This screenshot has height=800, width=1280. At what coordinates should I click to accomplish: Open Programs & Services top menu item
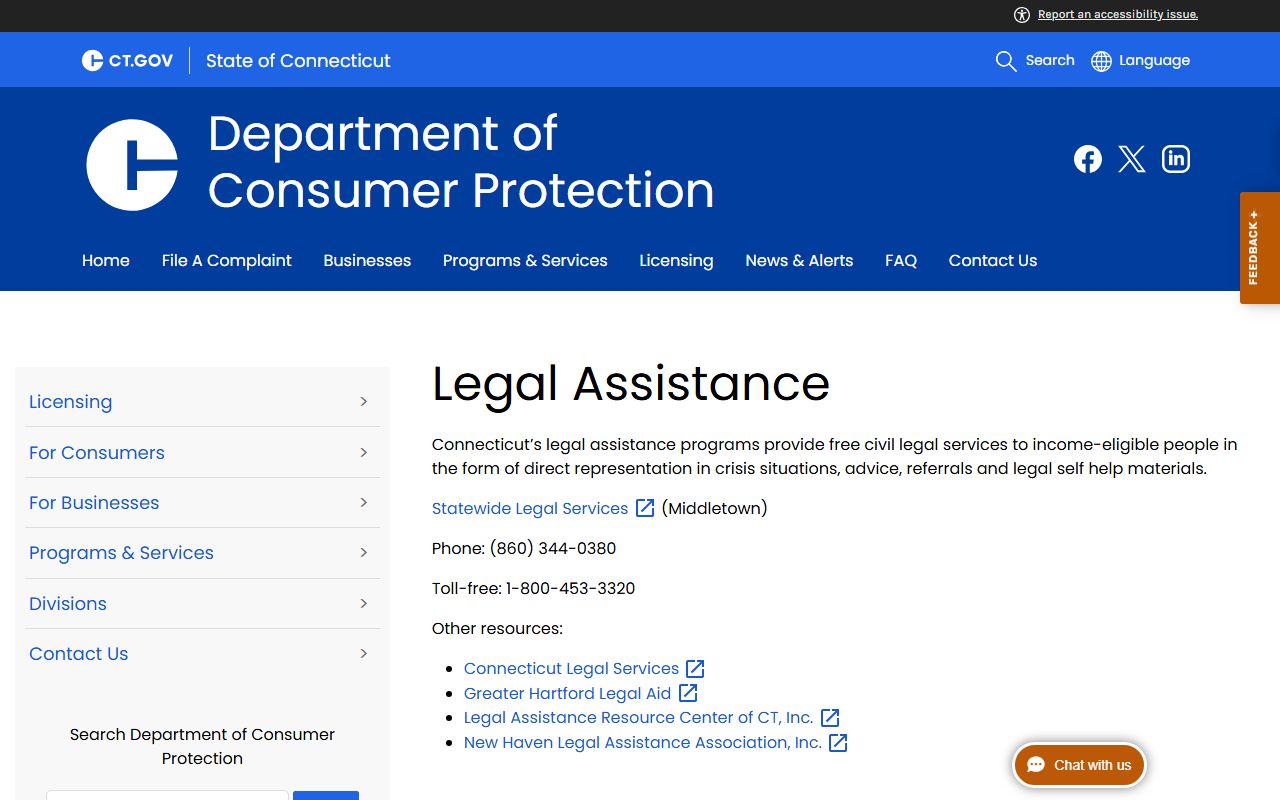pos(525,260)
